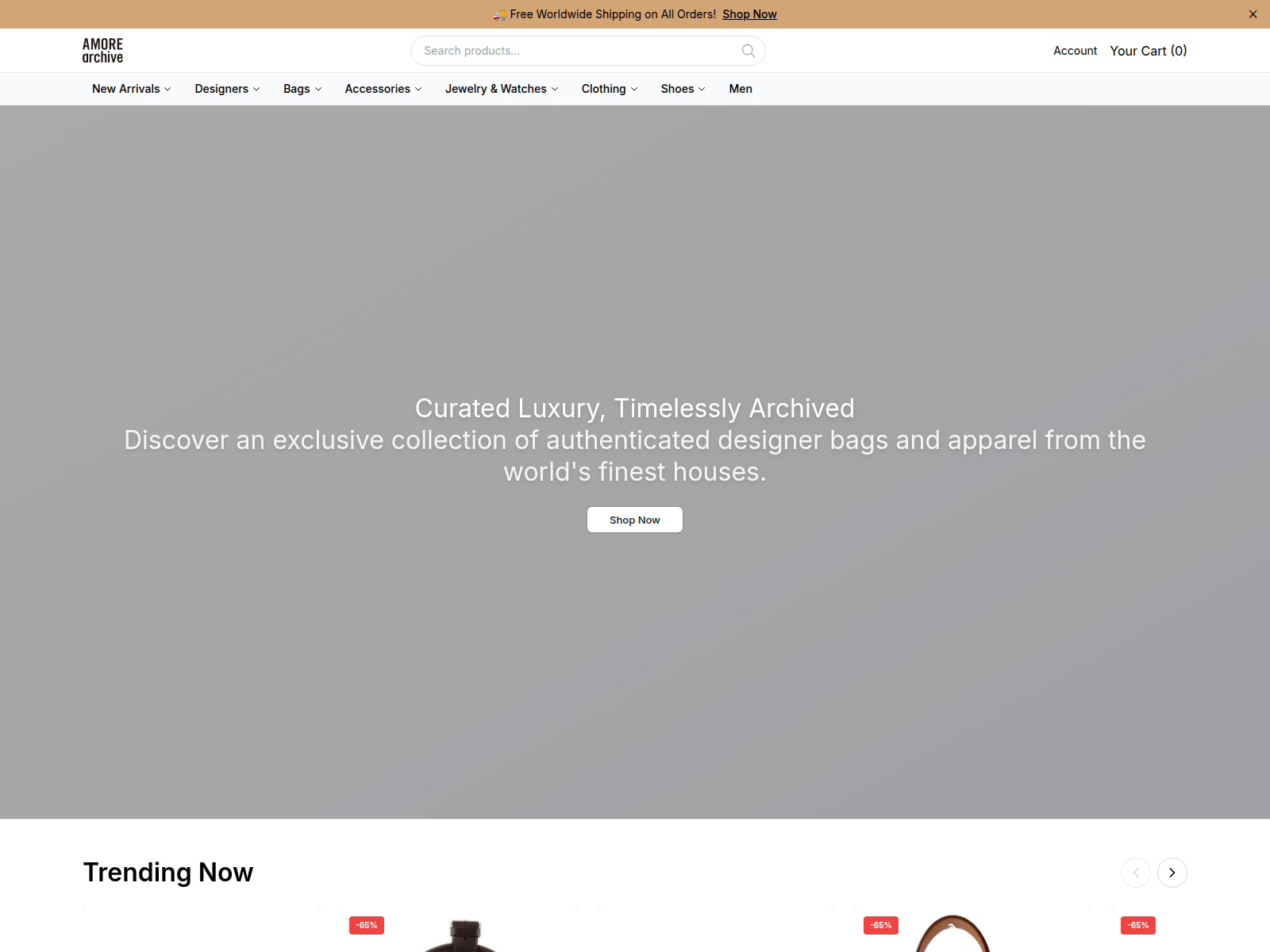Viewport: 1270px width, 952px height.
Task: Open the Shoes dropdown
Action: (x=683, y=89)
